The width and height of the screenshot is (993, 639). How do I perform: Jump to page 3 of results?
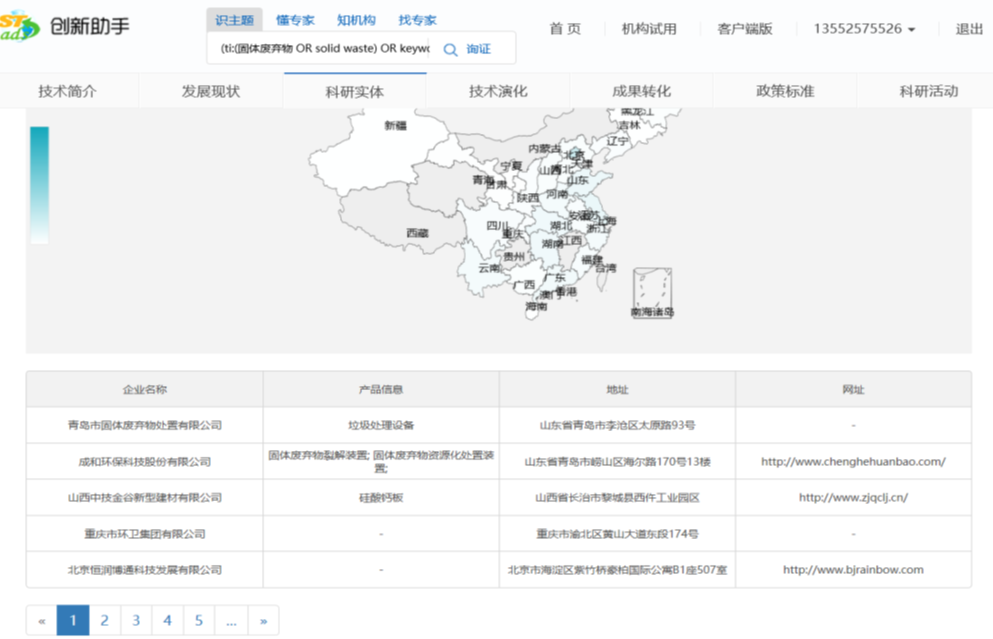click(x=136, y=621)
